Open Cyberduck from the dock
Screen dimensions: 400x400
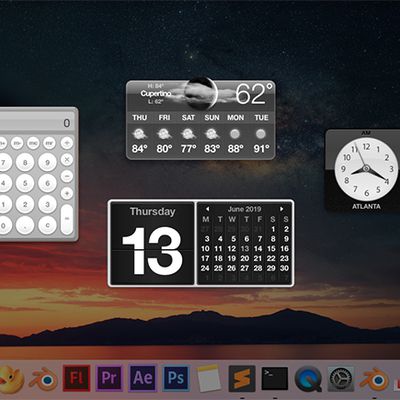click(x=10, y=380)
